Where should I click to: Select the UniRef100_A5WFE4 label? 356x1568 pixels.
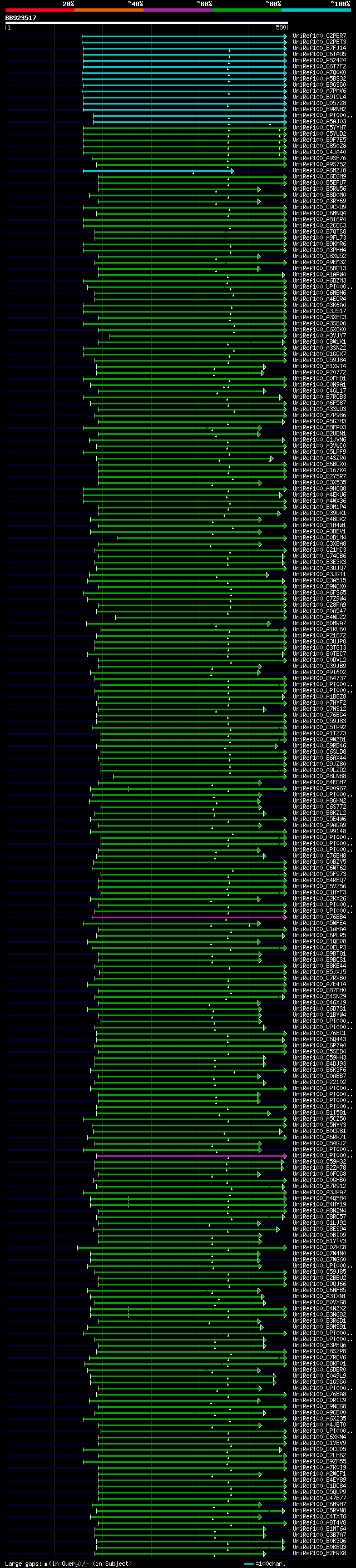point(319,923)
